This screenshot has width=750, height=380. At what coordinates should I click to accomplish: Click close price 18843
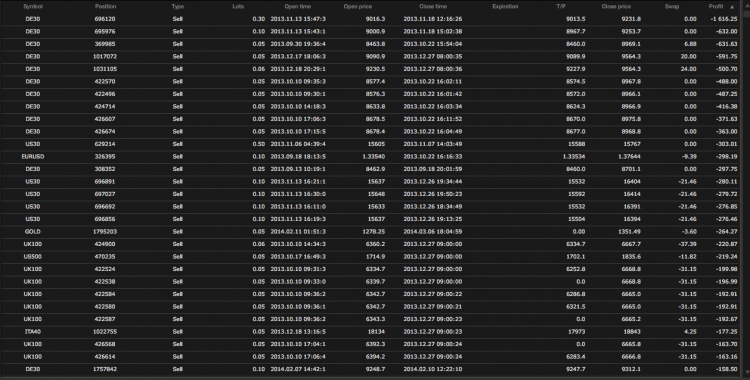tap(631, 332)
